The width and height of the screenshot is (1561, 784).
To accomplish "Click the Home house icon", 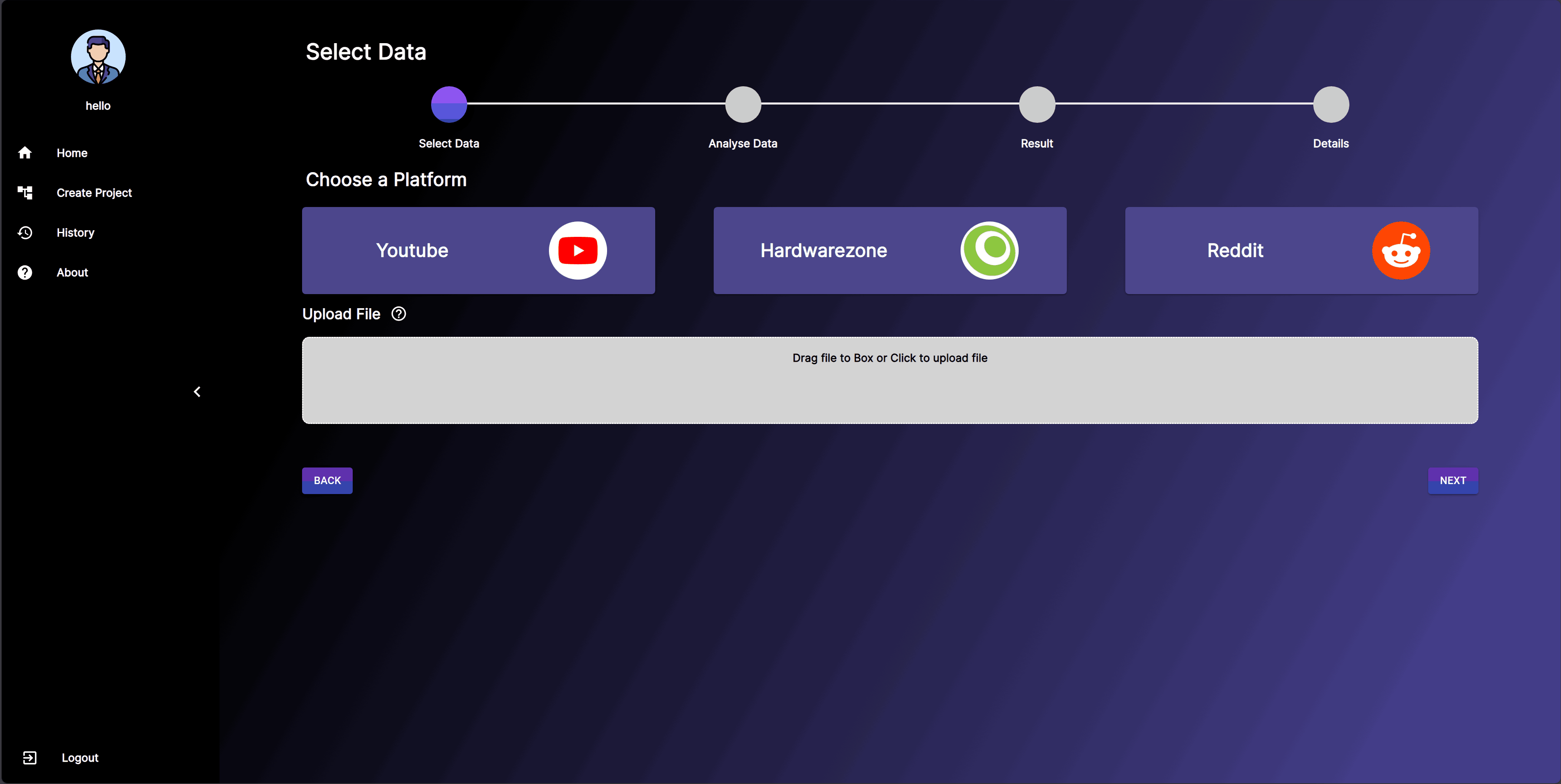I will tap(25, 153).
